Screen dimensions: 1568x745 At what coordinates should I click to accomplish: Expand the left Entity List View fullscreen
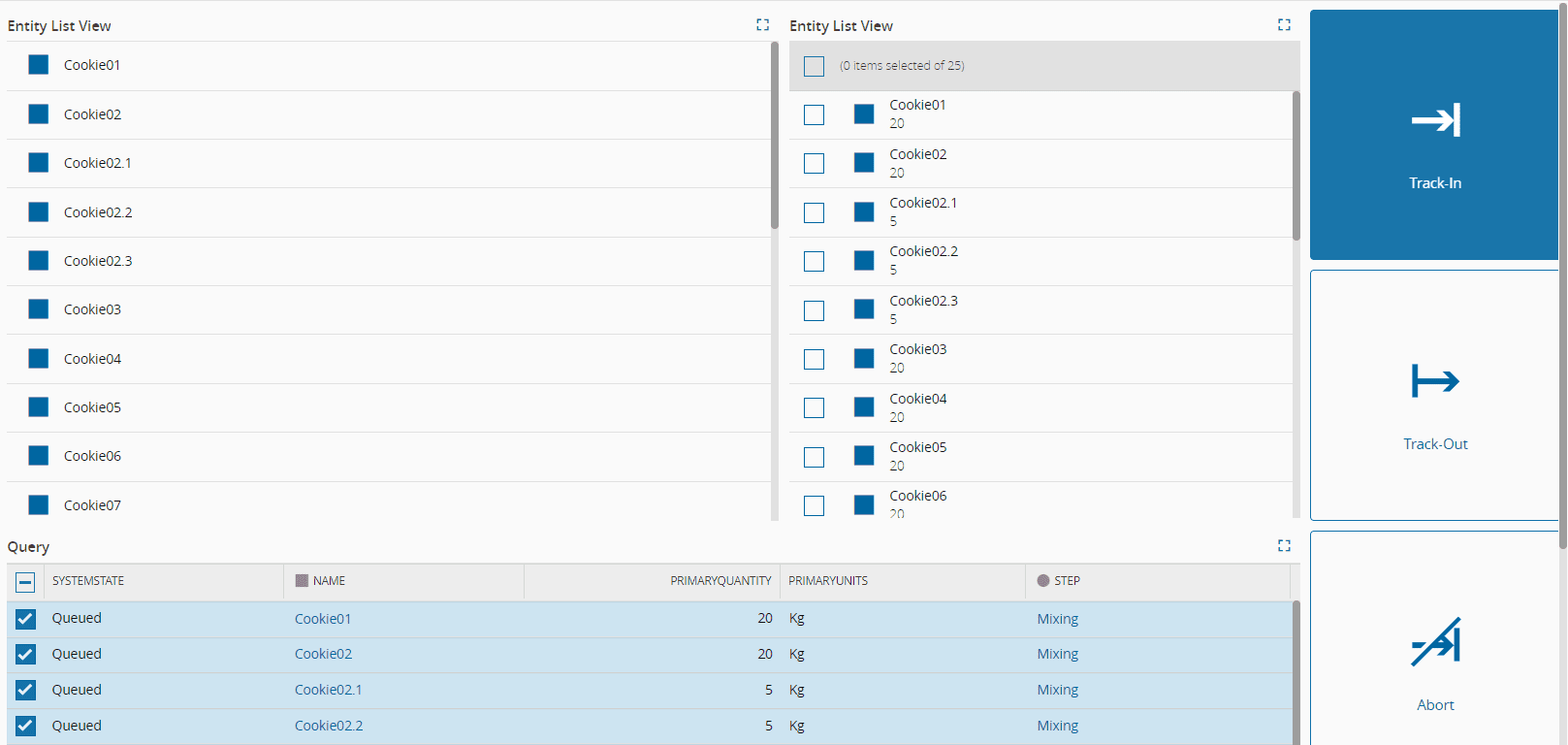click(x=763, y=25)
